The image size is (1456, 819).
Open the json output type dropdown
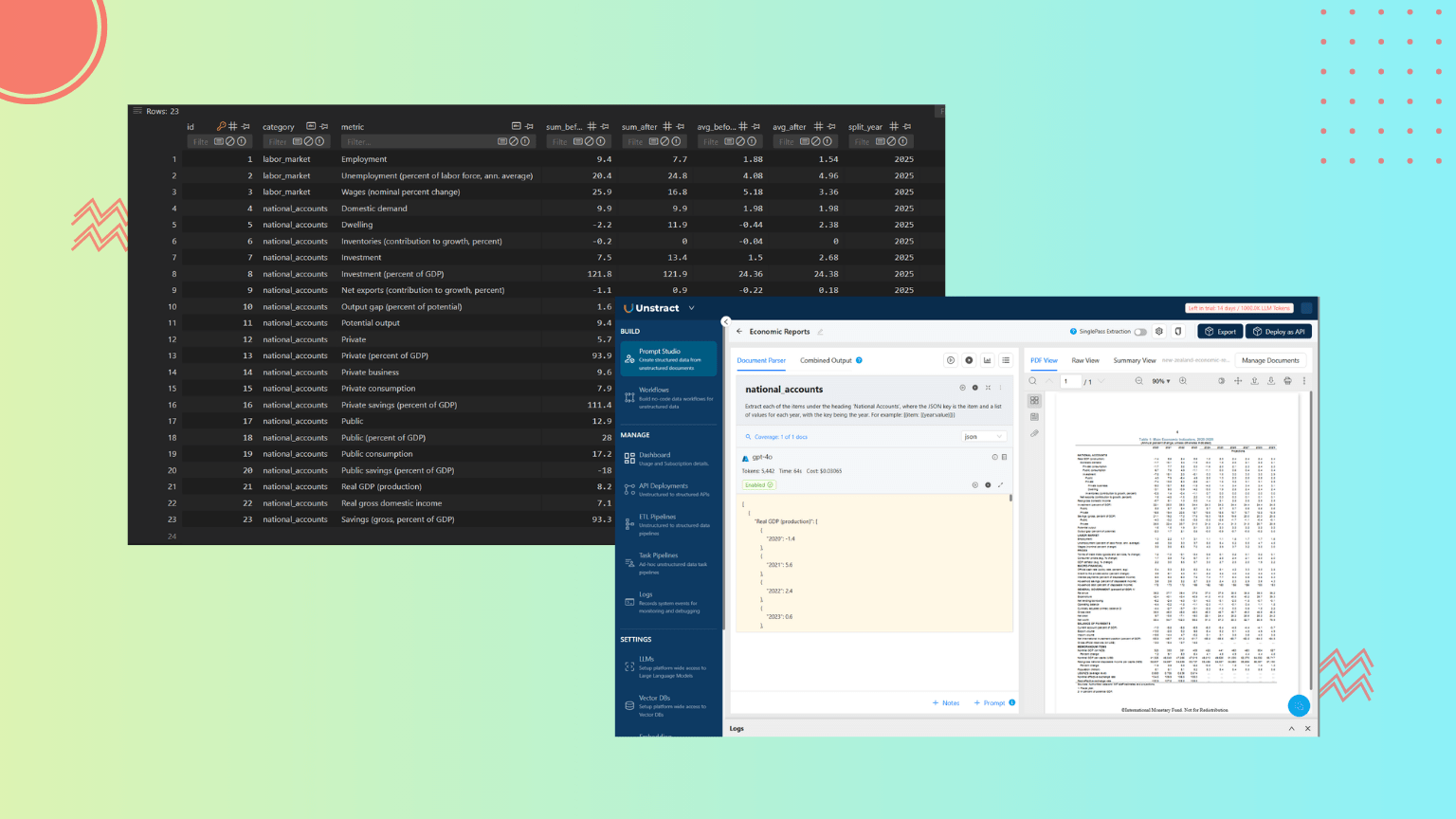click(983, 437)
